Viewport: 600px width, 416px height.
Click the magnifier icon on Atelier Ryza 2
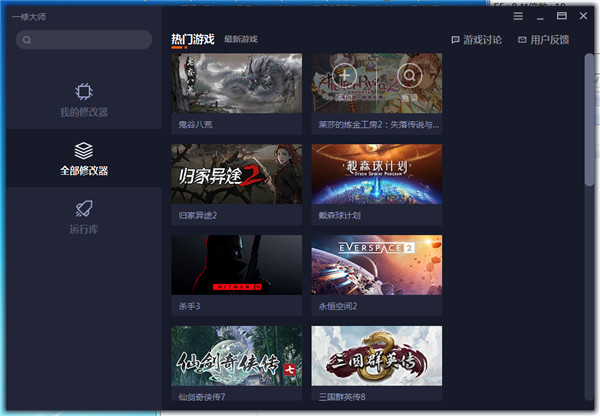pyautogui.click(x=409, y=75)
